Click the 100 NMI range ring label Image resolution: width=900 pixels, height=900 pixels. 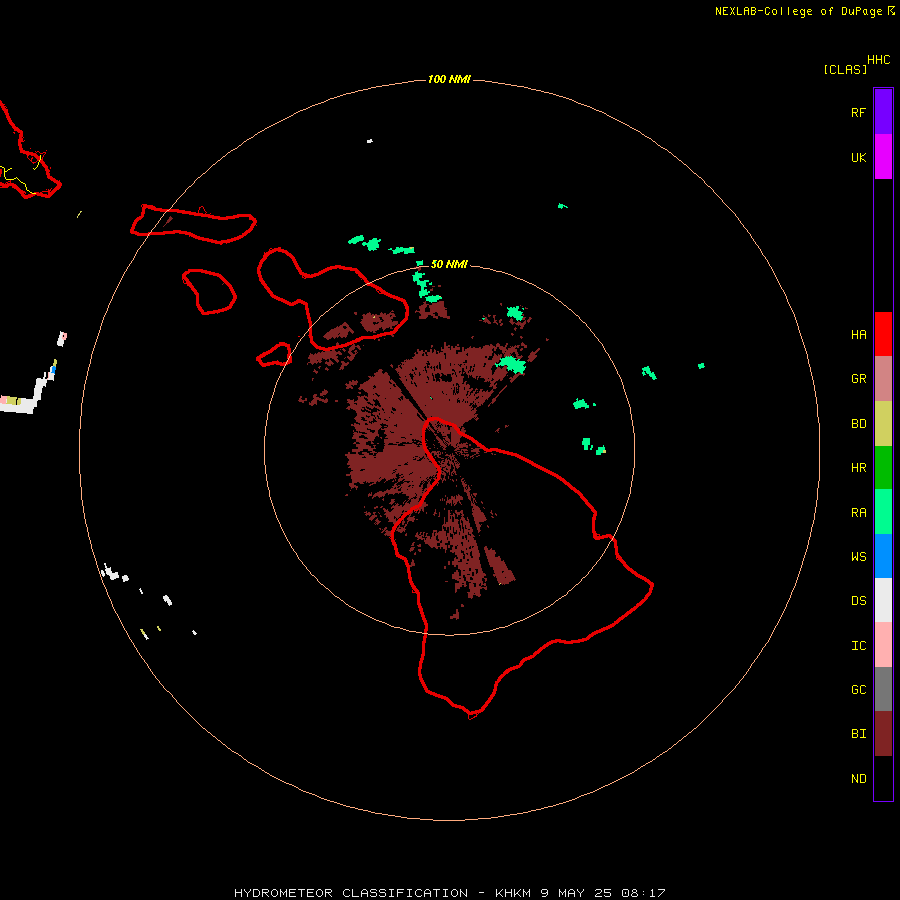point(449,79)
